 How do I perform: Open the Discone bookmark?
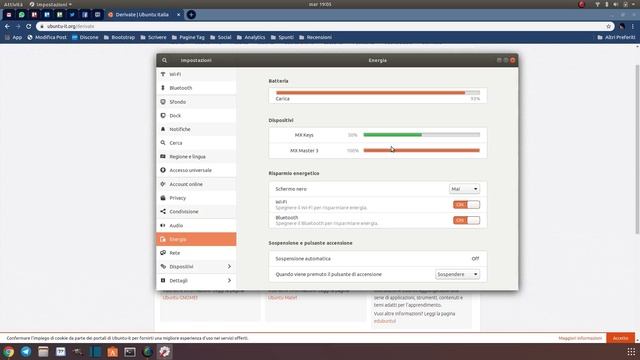[x=85, y=37]
